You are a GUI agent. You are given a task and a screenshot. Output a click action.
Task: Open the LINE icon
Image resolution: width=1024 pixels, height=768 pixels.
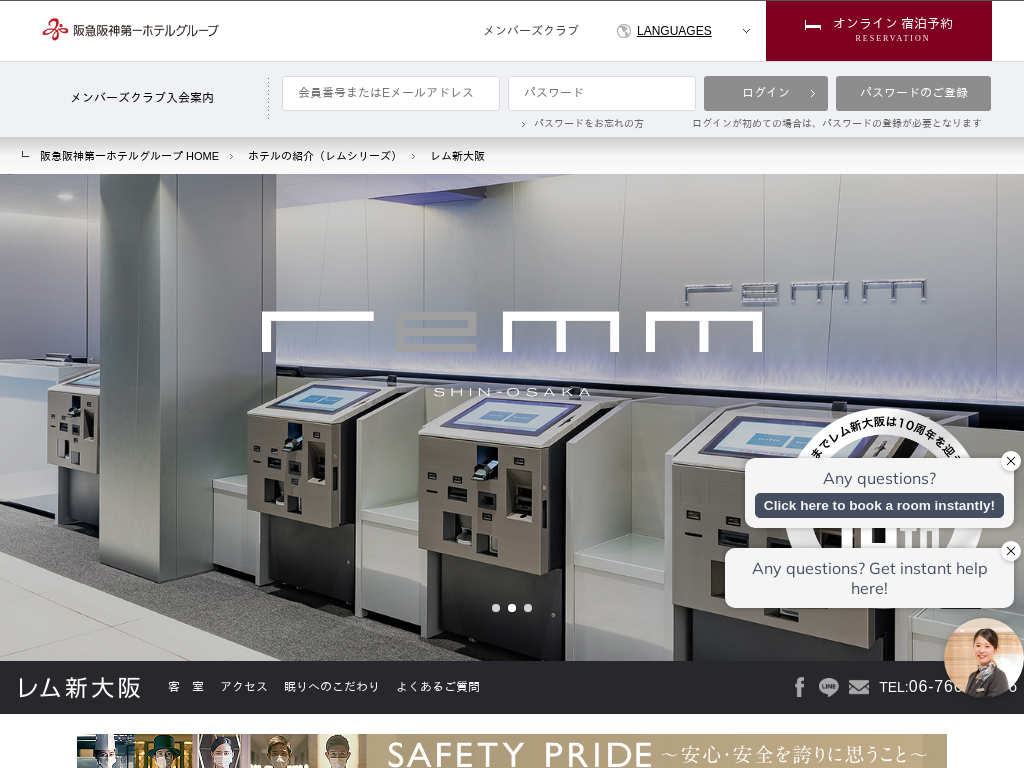[x=829, y=687]
